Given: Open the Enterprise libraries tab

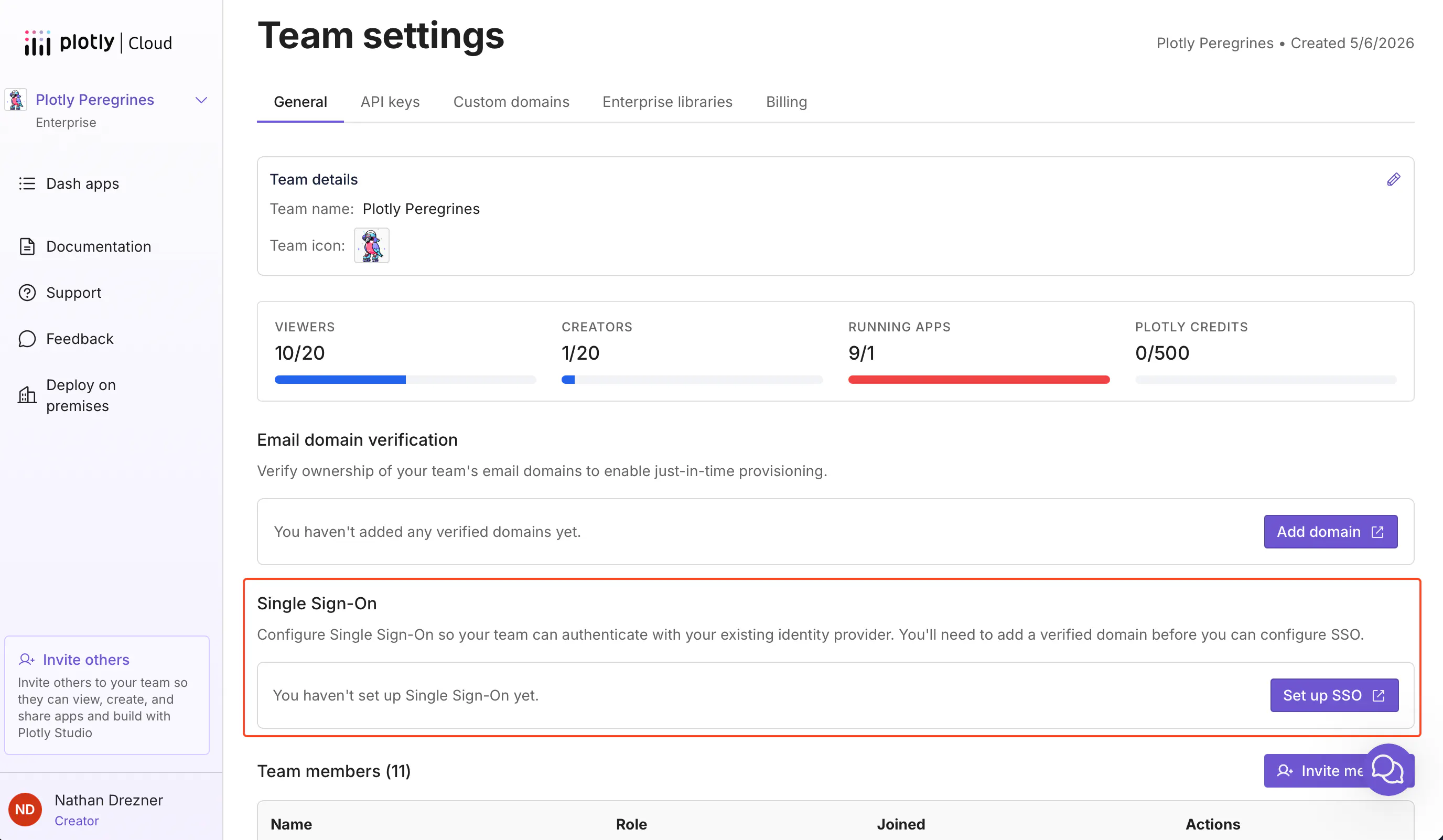Looking at the screenshot, I should pos(667,101).
